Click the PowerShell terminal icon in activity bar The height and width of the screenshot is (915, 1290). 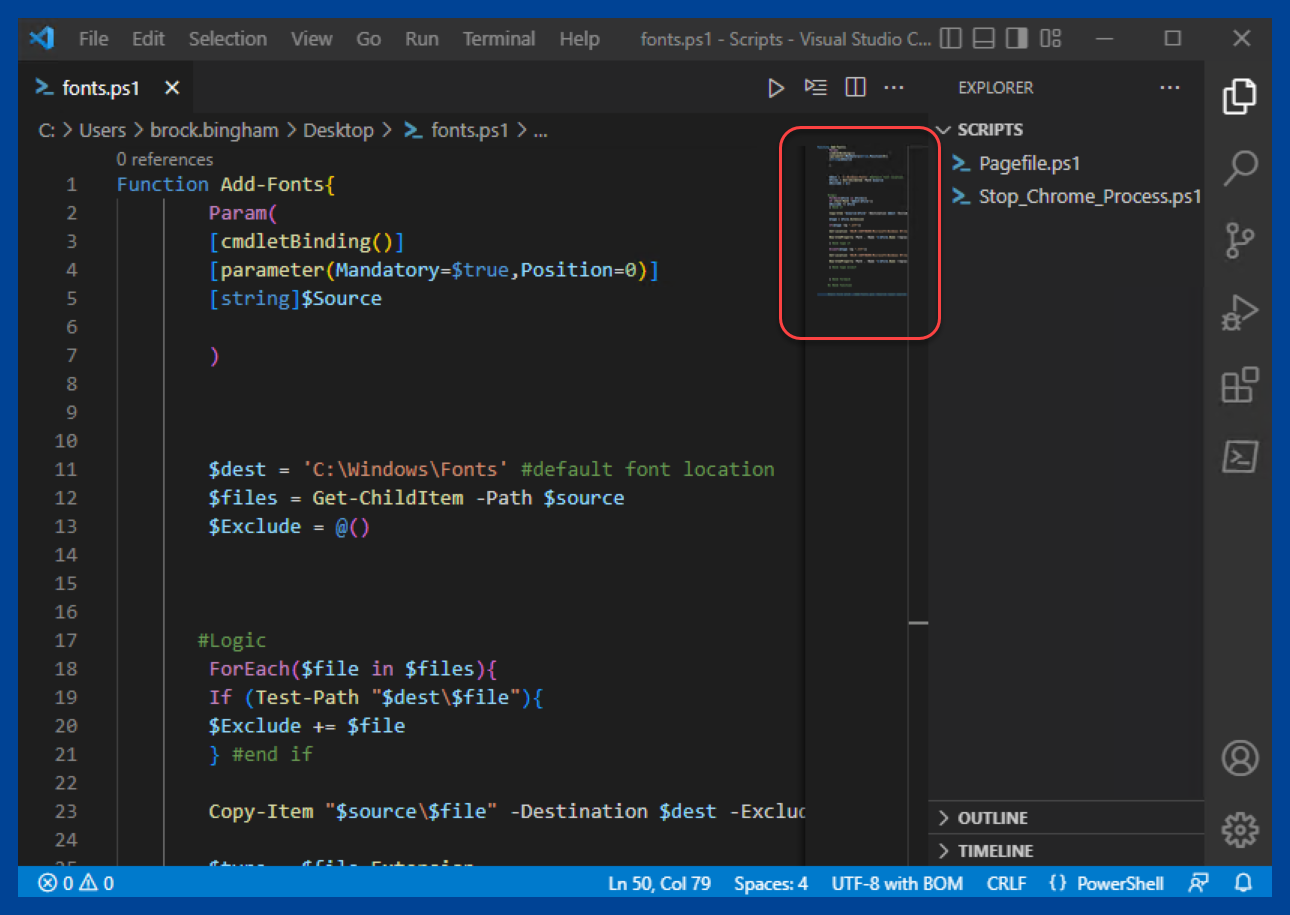pyautogui.click(x=1240, y=457)
